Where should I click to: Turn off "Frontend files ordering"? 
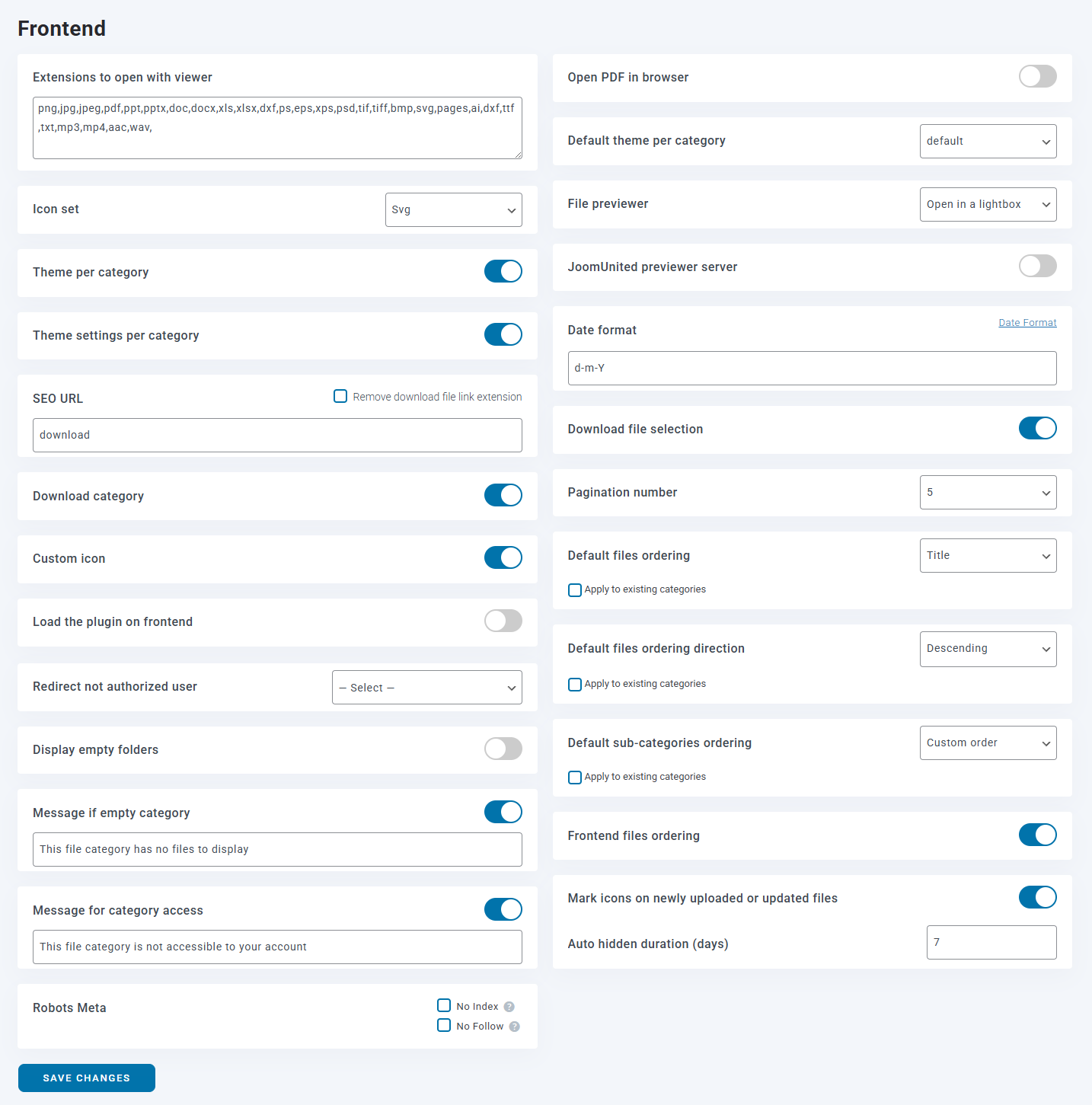point(1037,835)
